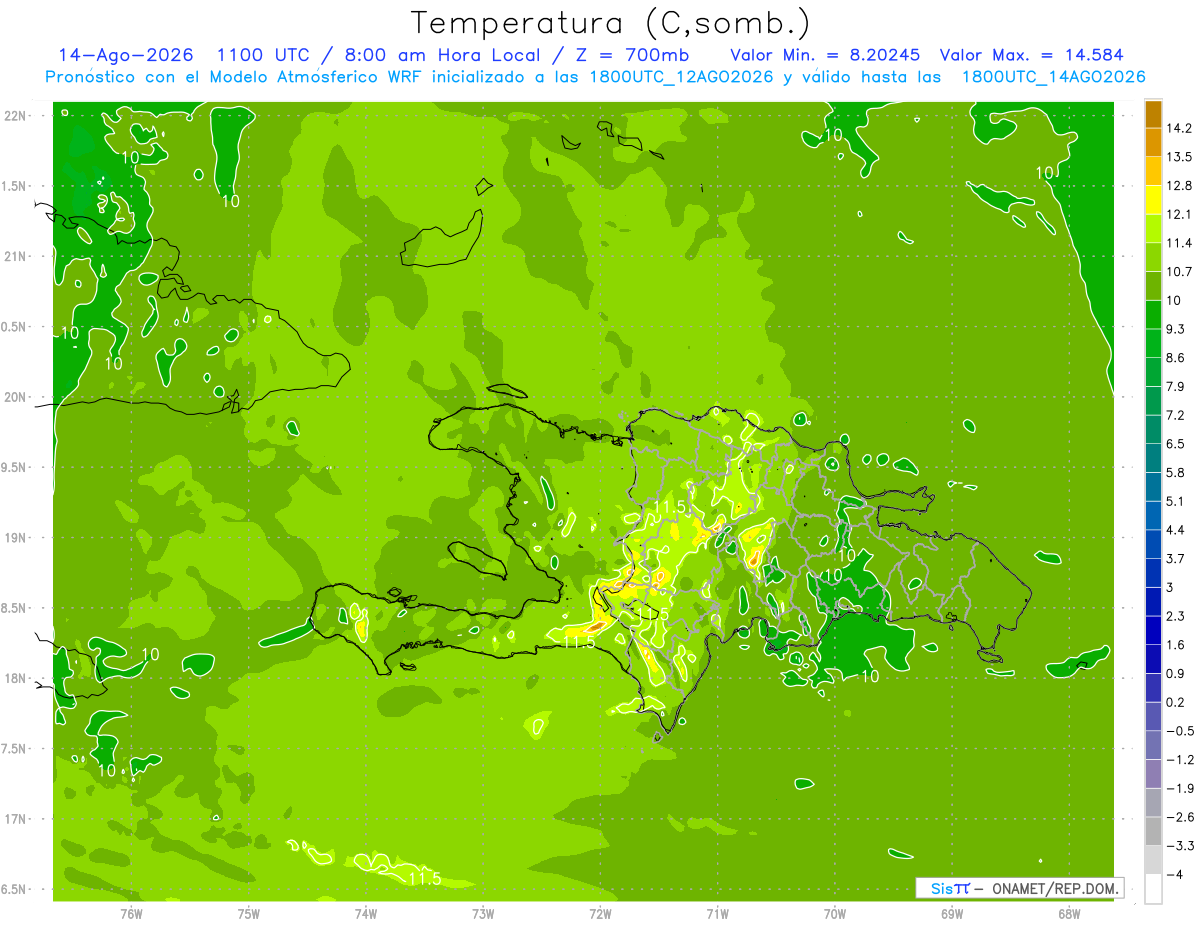Click the title "Temperatura (C,somb.)"
This screenshot has width=1200, height=927.
pos(610,24)
